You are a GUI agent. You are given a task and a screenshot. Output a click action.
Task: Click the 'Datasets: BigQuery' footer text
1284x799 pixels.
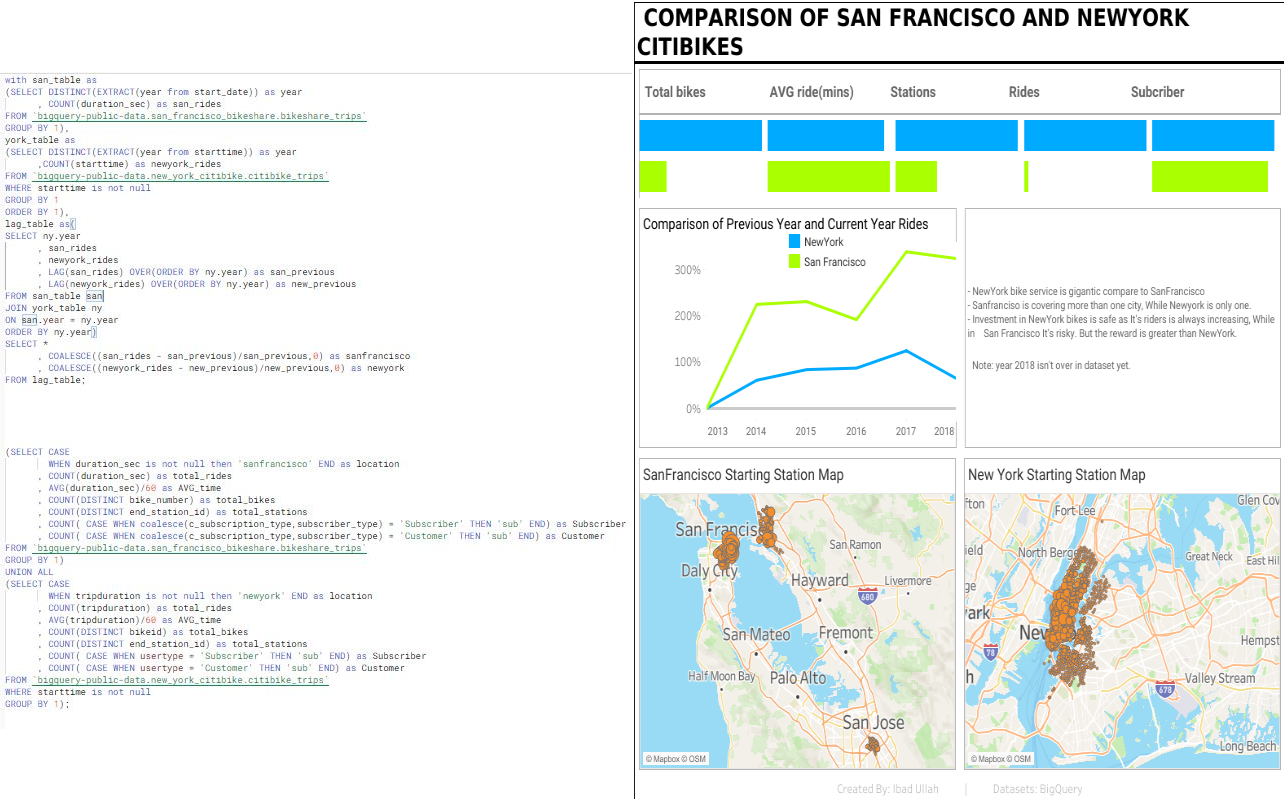tap(1037, 789)
